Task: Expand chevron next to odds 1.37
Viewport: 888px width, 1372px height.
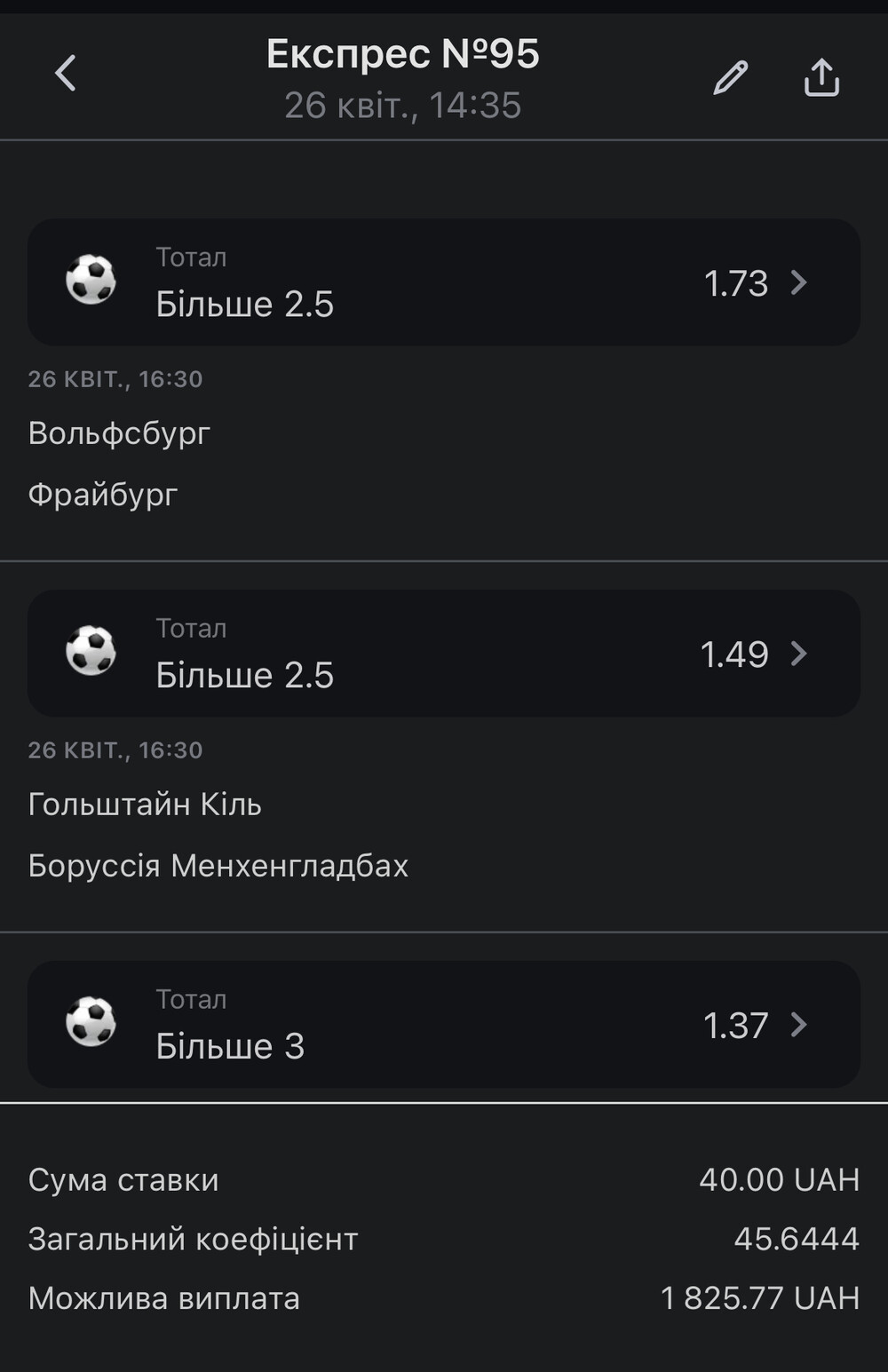Action: tap(799, 1025)
